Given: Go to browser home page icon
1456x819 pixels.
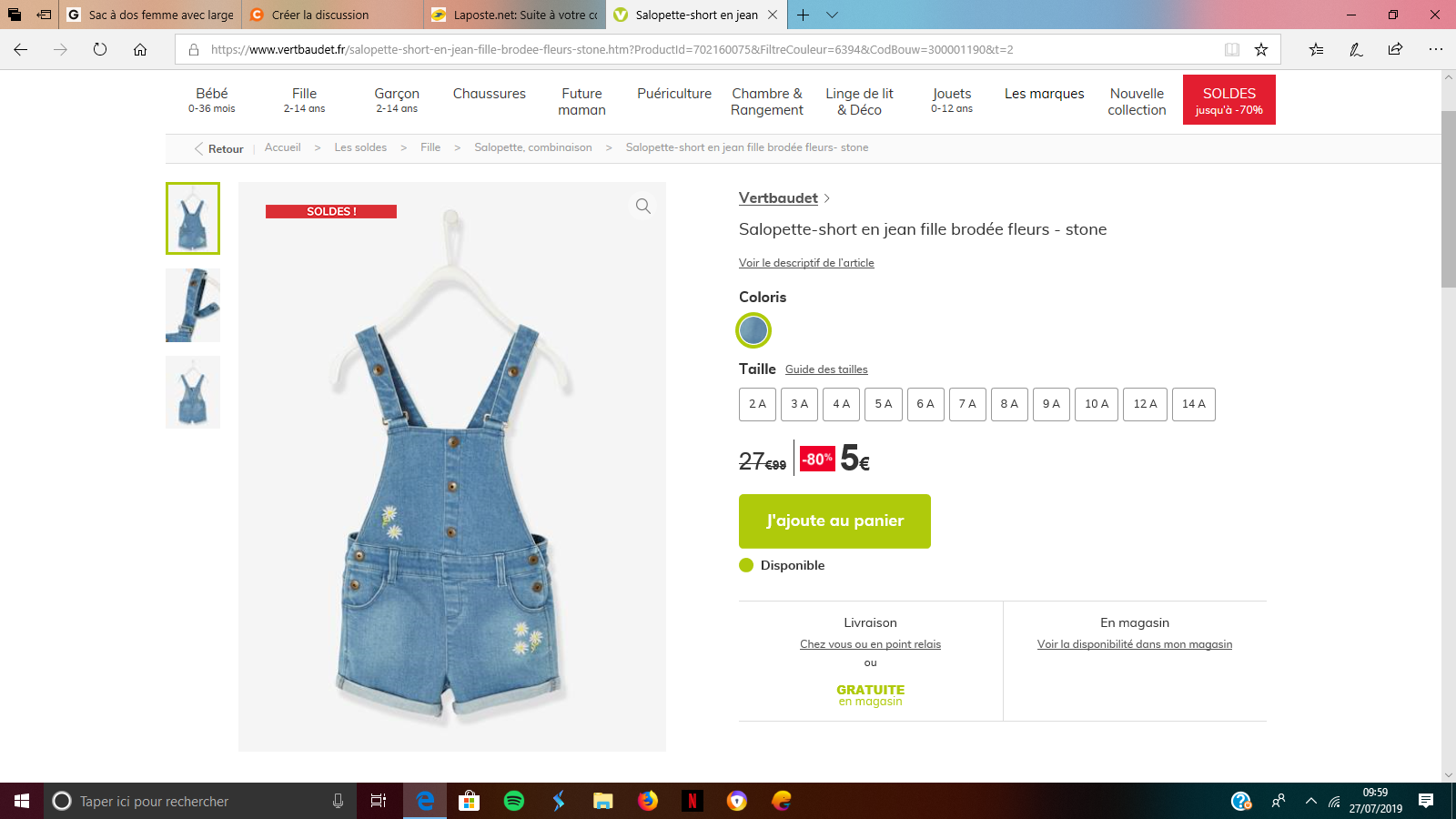Looking at the screenshot, I should click(x=140, y=50).
